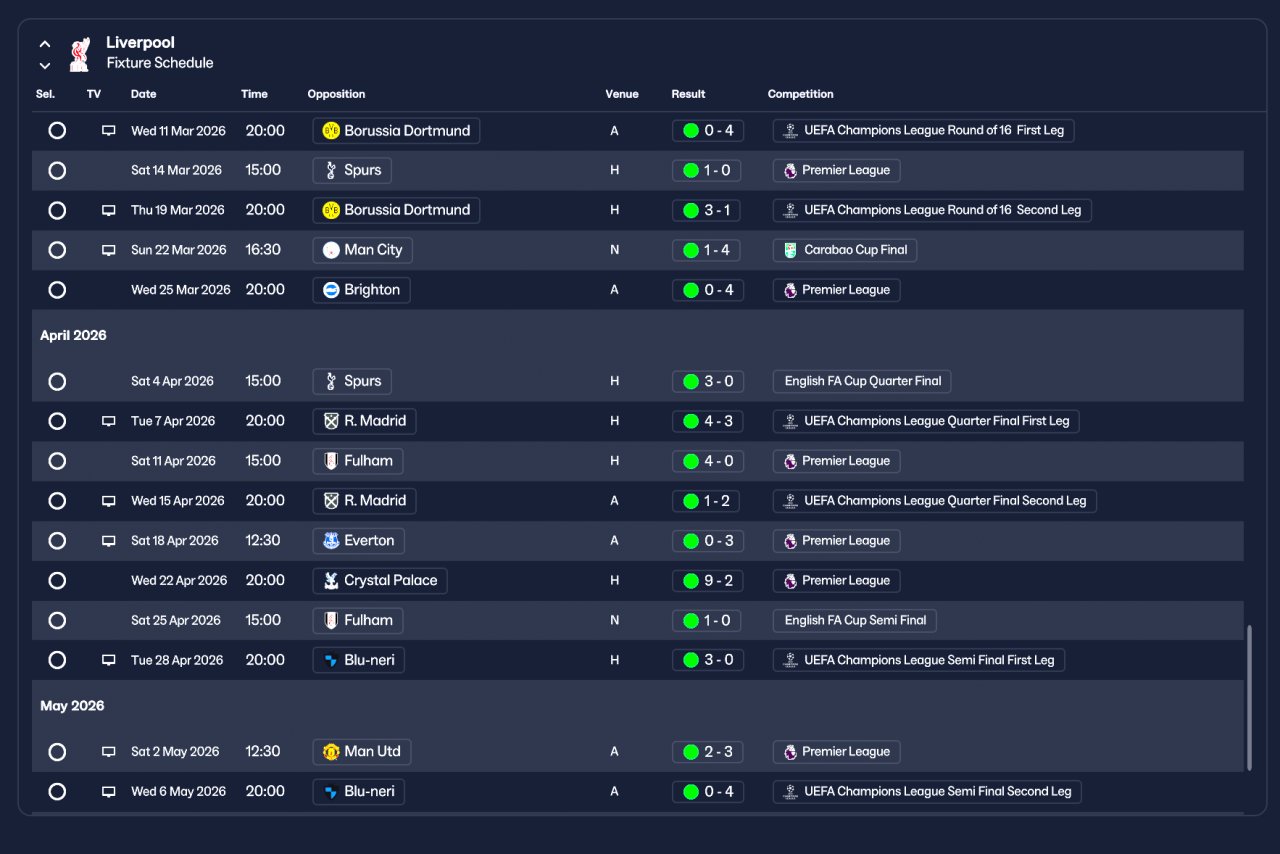The height and width of the screenshot is (854, 1280).
Task: Open the 1 - 4 result against Man City
Action: [708, 251]
